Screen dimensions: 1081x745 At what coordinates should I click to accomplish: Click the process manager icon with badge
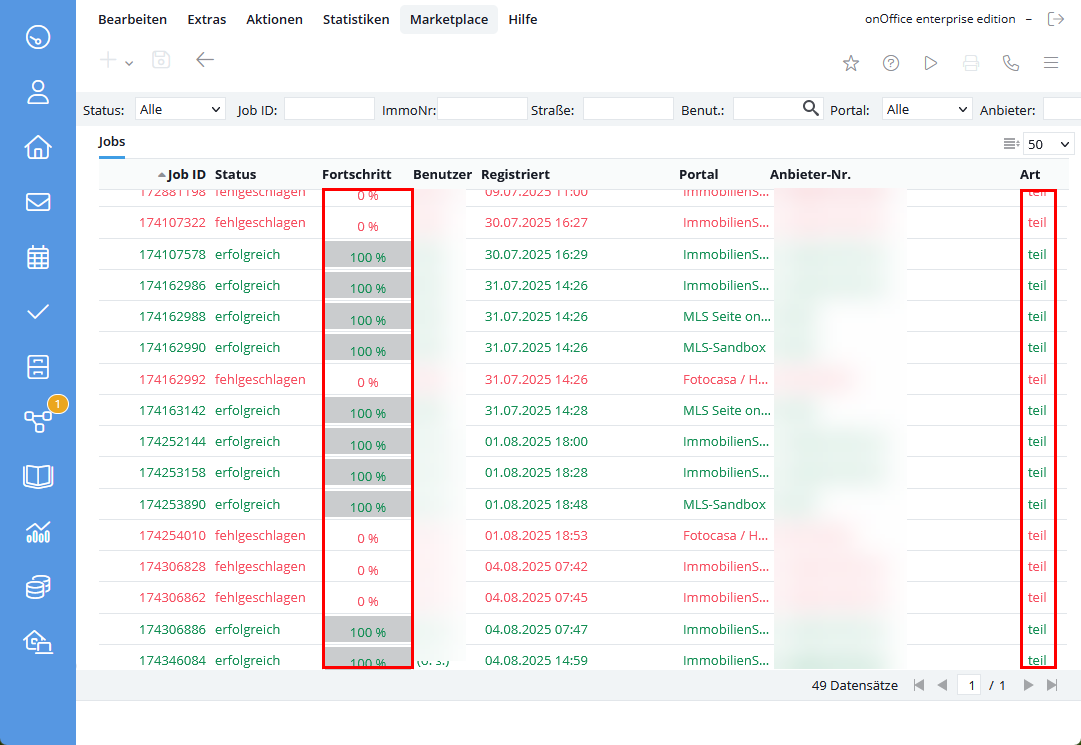tap(38, 420)
